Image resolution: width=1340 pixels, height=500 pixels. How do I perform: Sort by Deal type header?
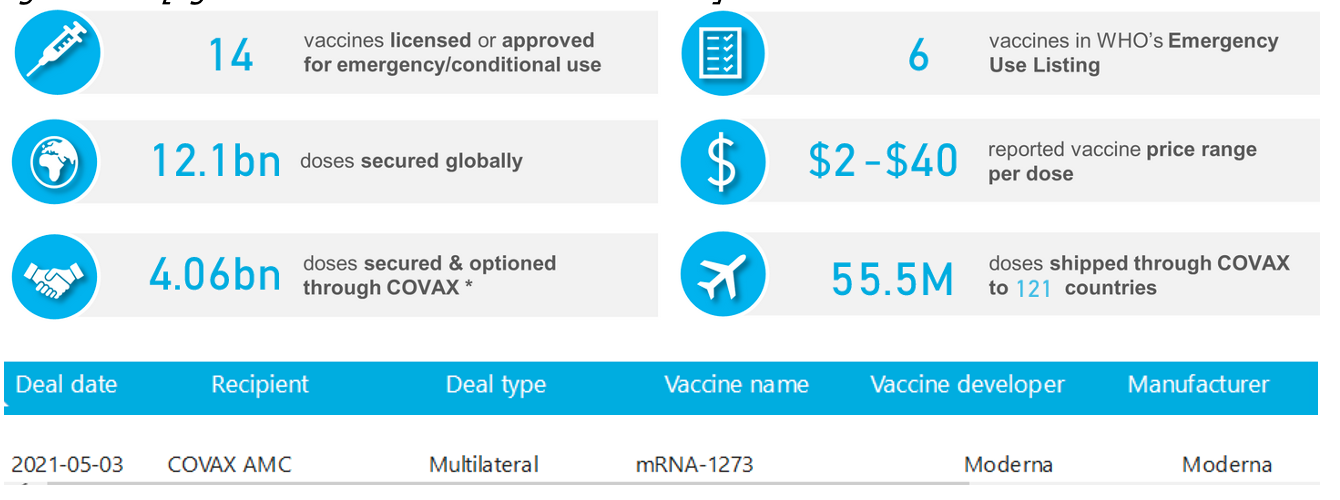tap(496, 385)
